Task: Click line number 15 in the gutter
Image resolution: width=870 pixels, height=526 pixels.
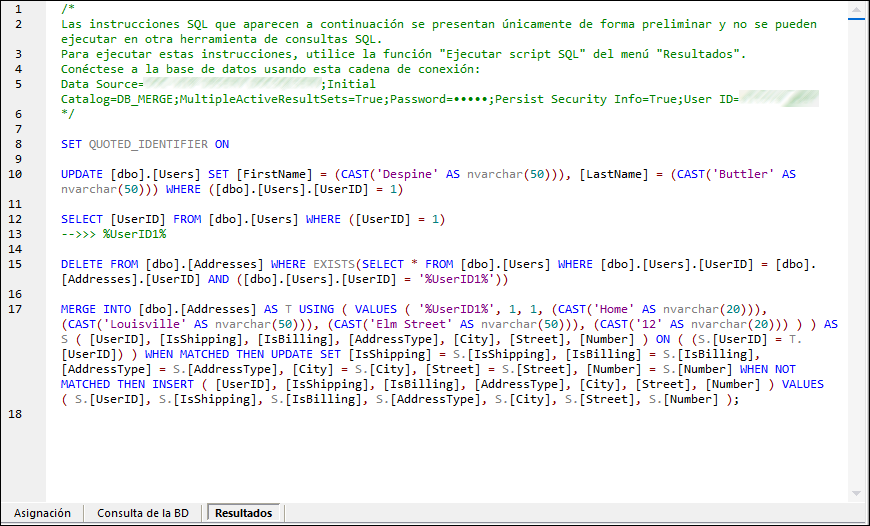Action: 16,264
